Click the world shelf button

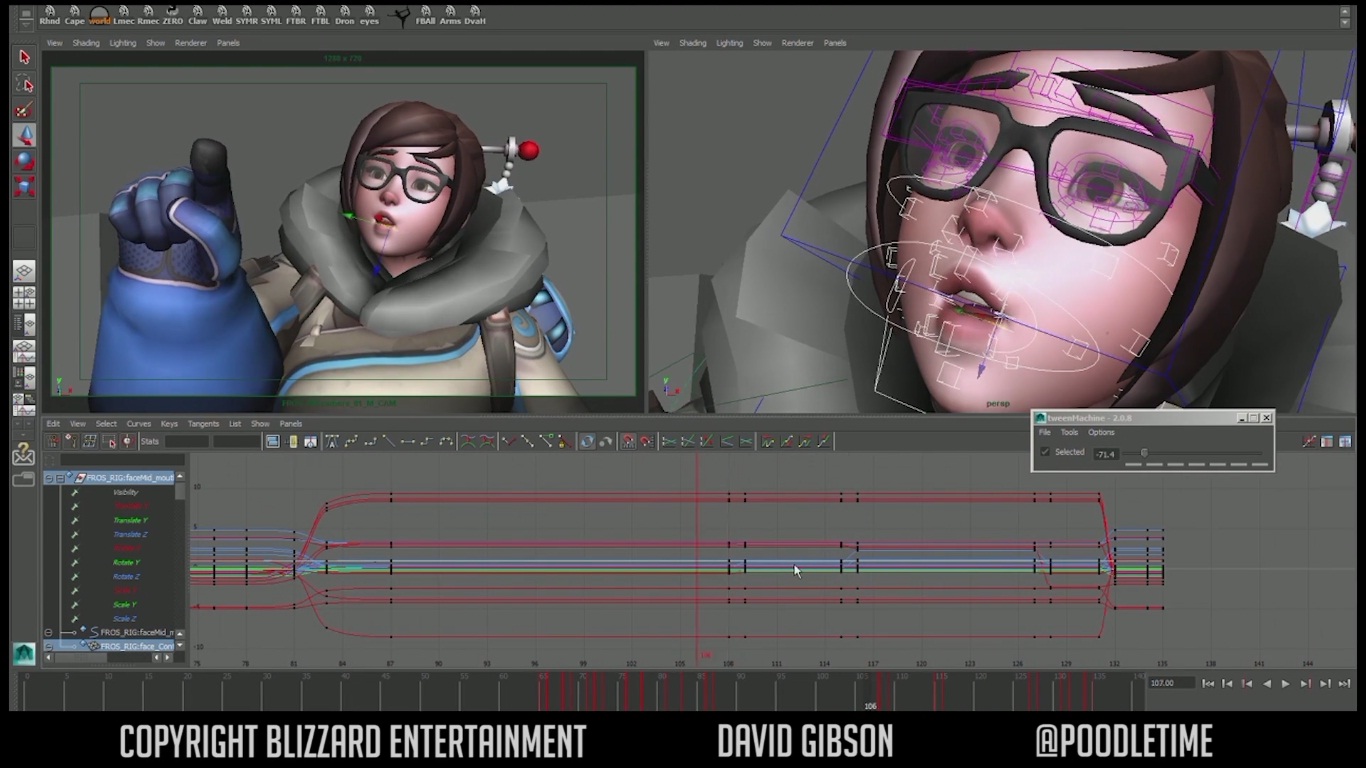[x=99, y=14]
